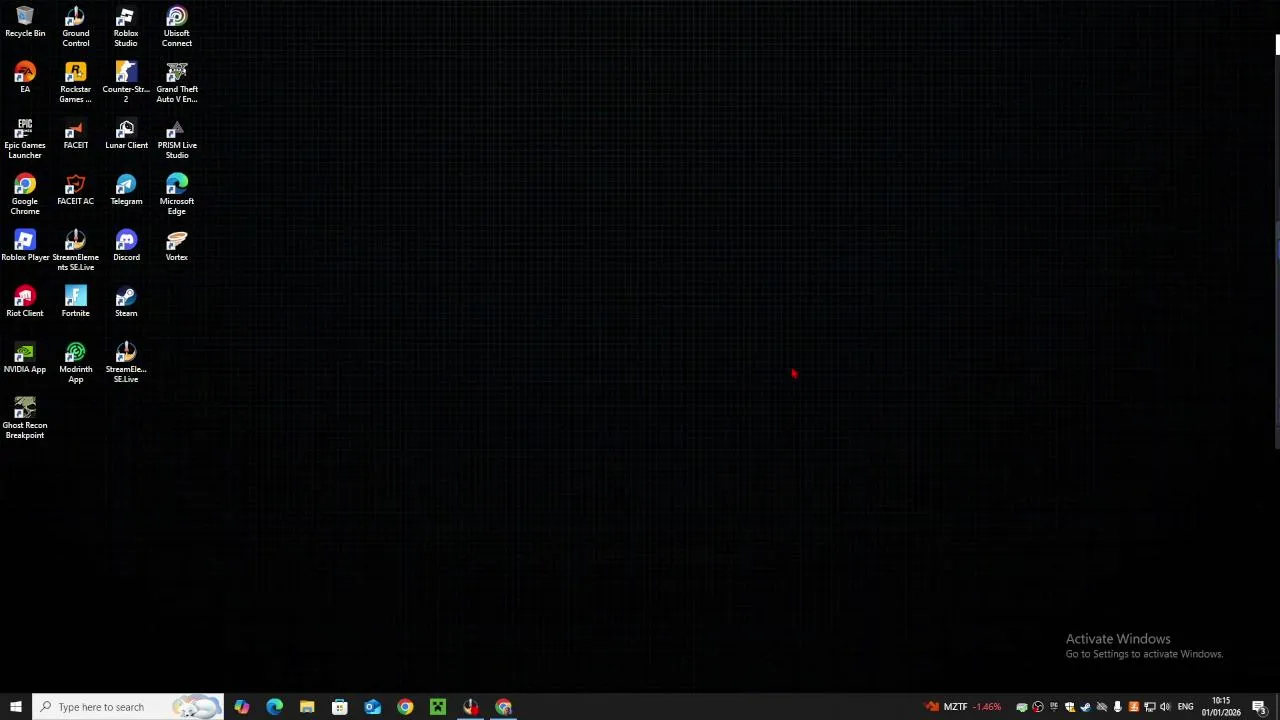Image resolution: width=1280 pixels, height=720 pixels.
Task: Select the NVIDIA App desktop icon
Action: [25, 359]
